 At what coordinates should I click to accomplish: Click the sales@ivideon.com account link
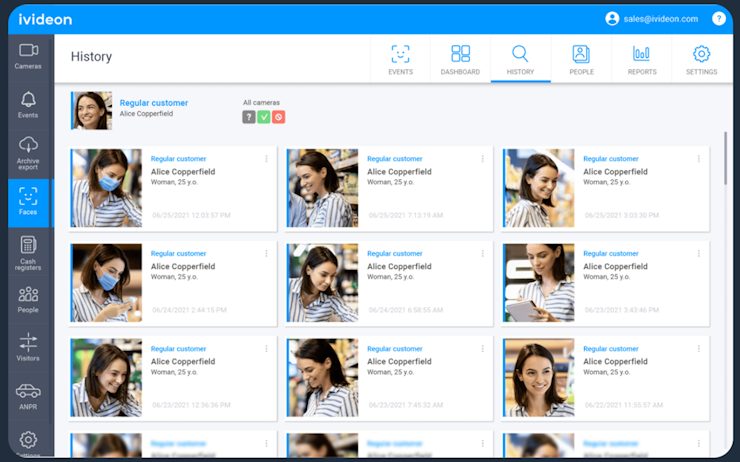[661, 19]
